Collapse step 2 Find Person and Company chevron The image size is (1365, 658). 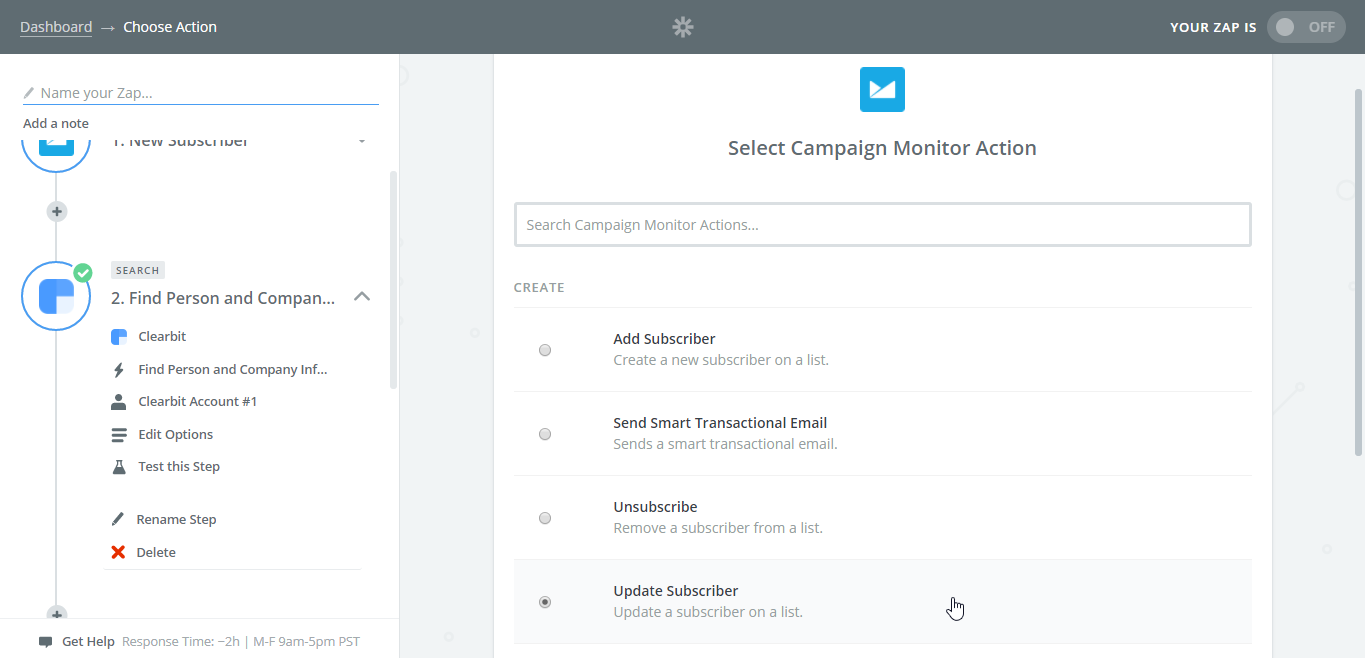[x=363, y=297]
